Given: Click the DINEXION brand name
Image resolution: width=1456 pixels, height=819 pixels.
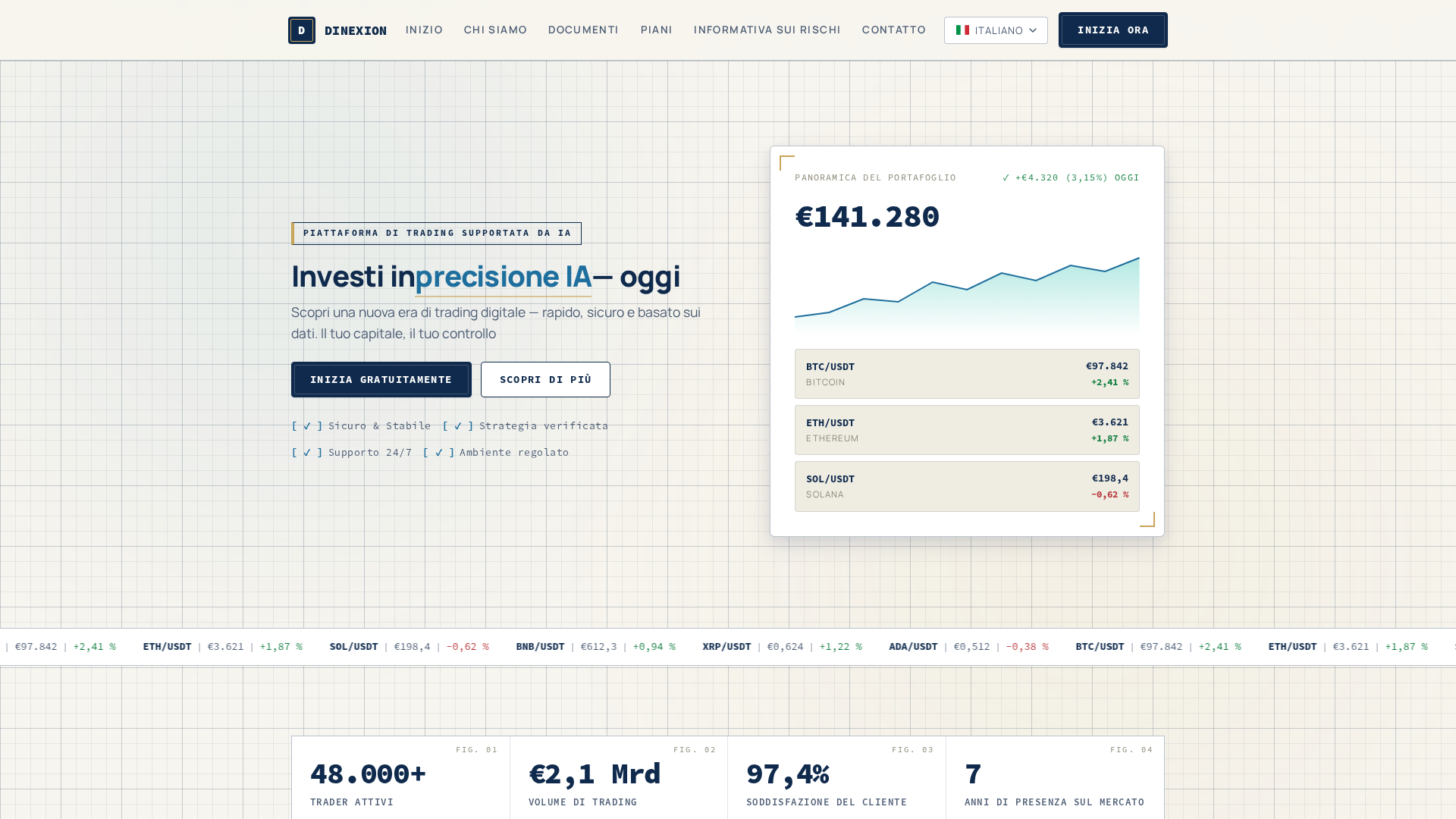Looking at the screenshot, I should [356, 30].
